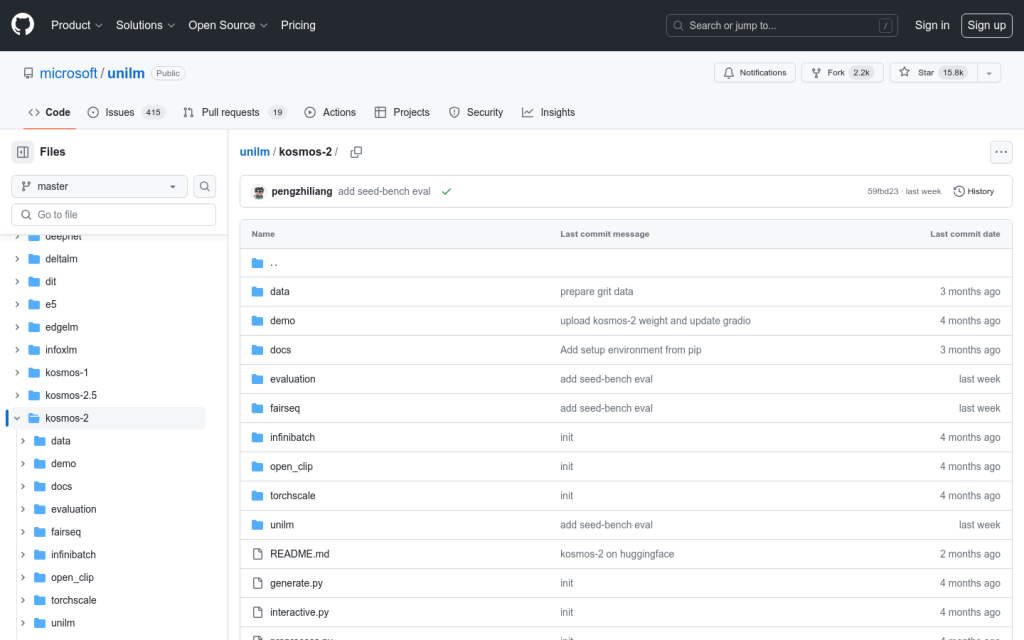Click the search magnifier beside branch selector
Viewport: 1024px width, 640px height.
(x=204, y=186)
